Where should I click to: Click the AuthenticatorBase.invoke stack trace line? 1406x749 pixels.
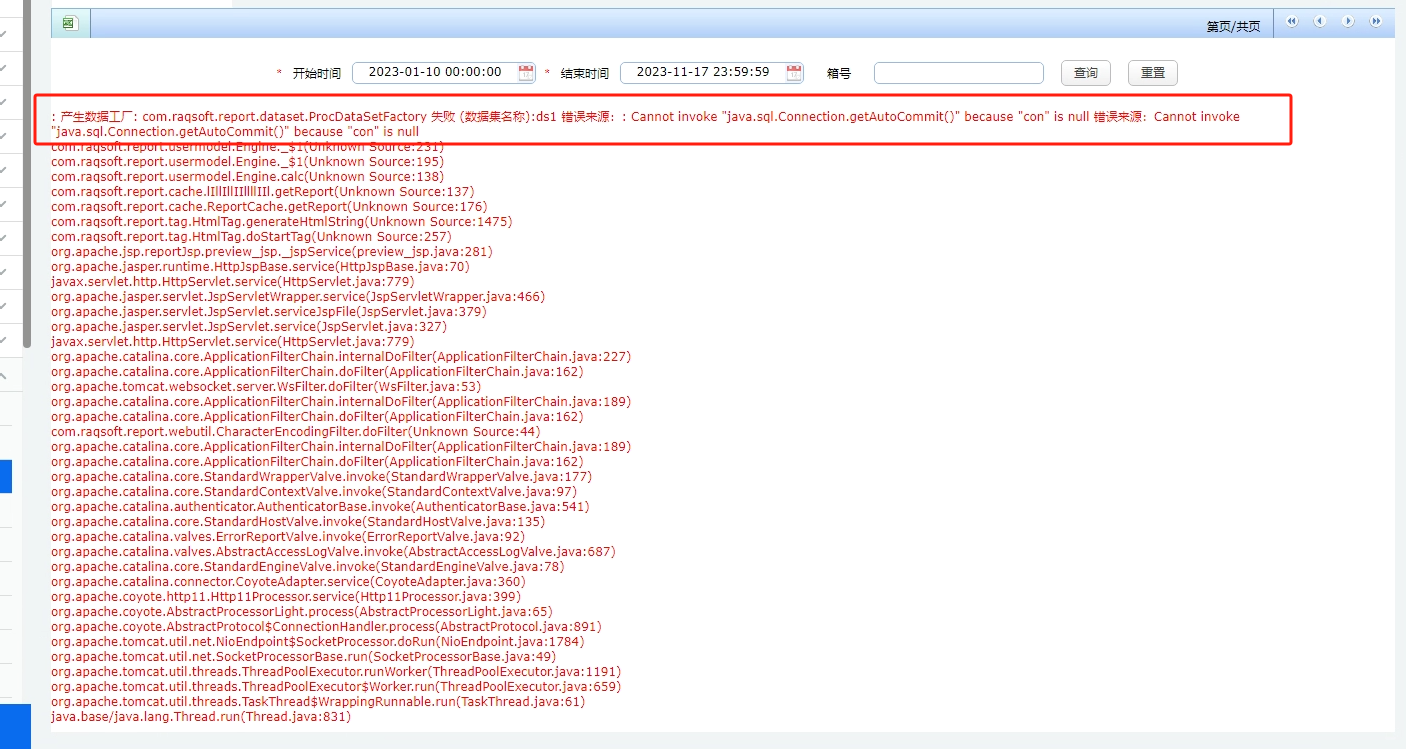(x=320, y=506)
